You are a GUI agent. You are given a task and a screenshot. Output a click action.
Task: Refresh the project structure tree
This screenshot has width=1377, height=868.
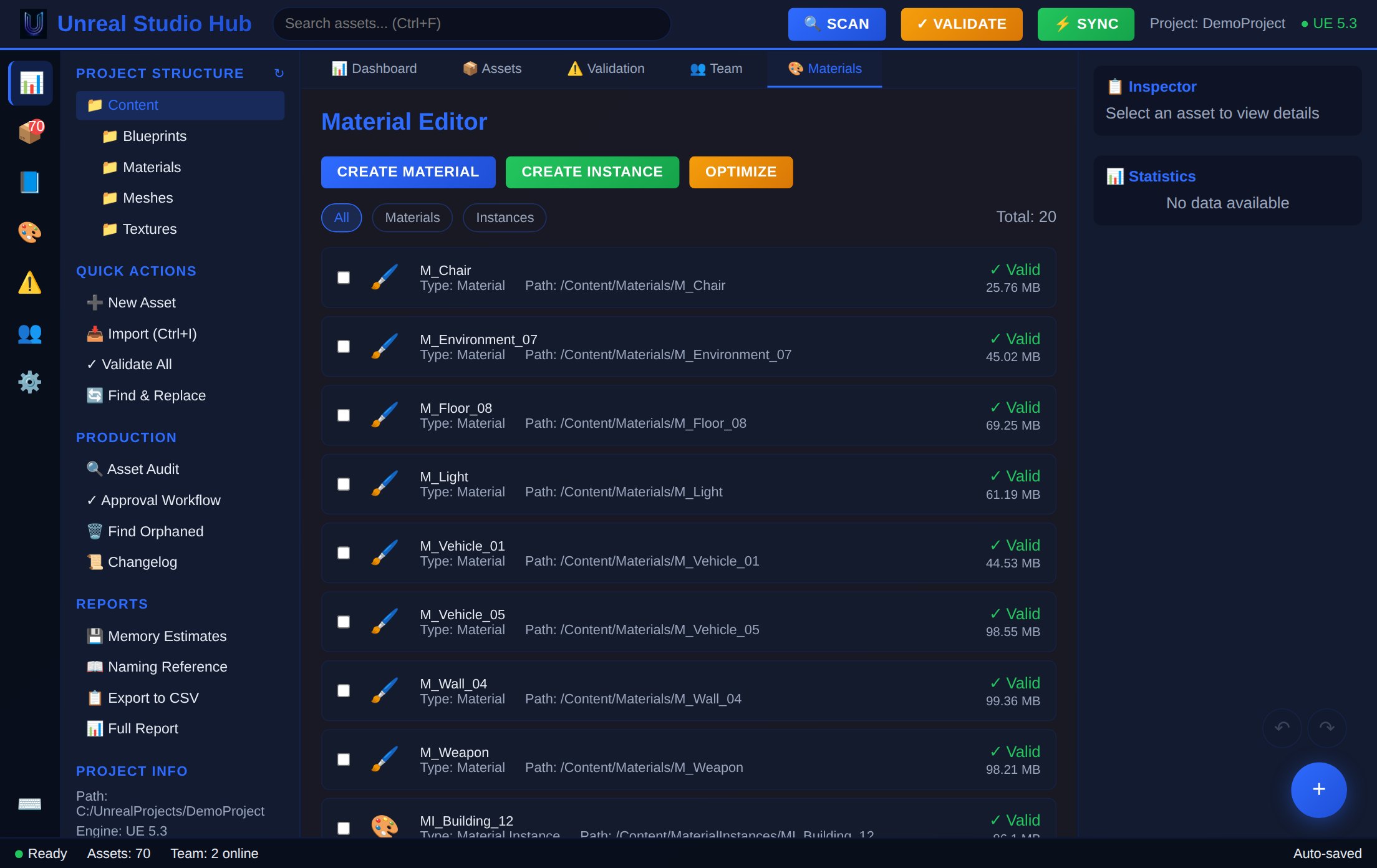click(x=279, y=74)
